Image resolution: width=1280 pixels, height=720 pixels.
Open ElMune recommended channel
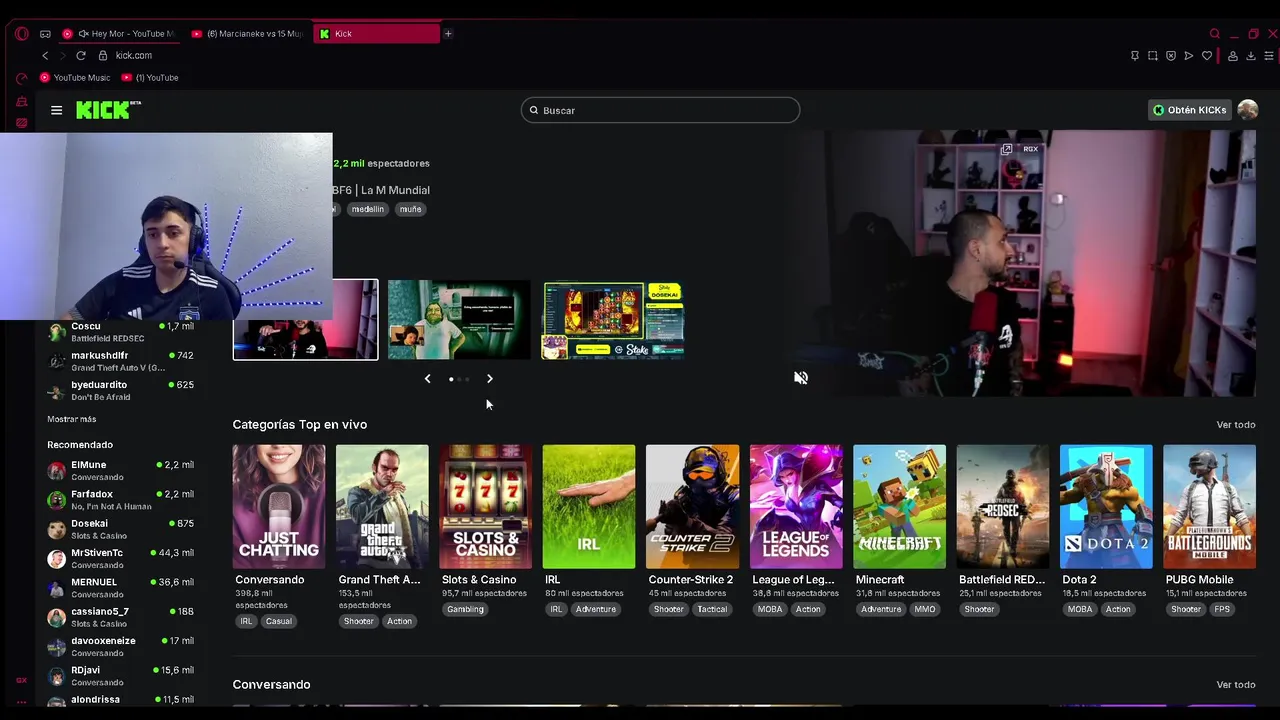[120, 470]
